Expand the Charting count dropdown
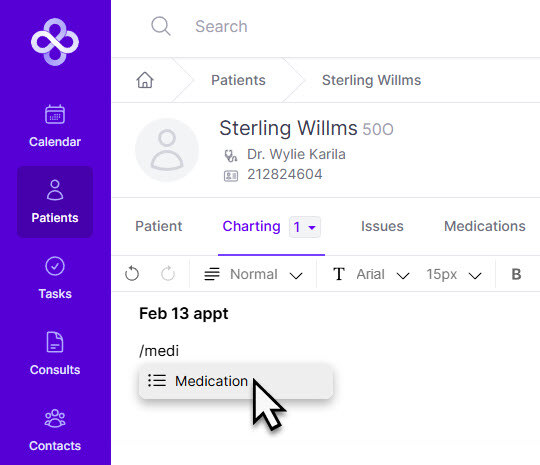This screenshot has height=465, width=540. click(305, 227)
